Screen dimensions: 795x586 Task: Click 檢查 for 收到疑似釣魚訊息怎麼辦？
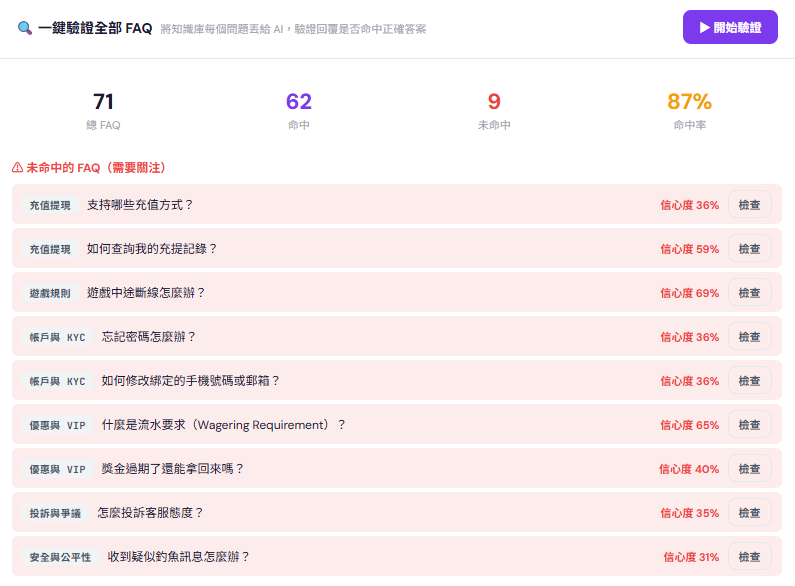[x=749, y=557]
